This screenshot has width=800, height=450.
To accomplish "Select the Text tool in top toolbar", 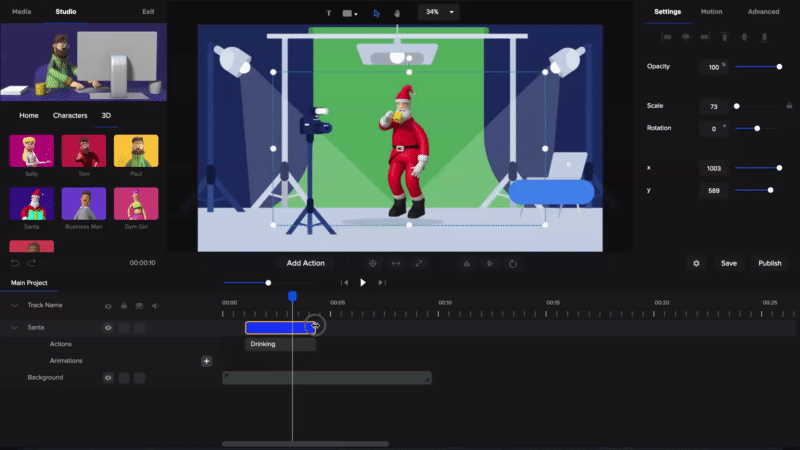I will pos(329,13).
